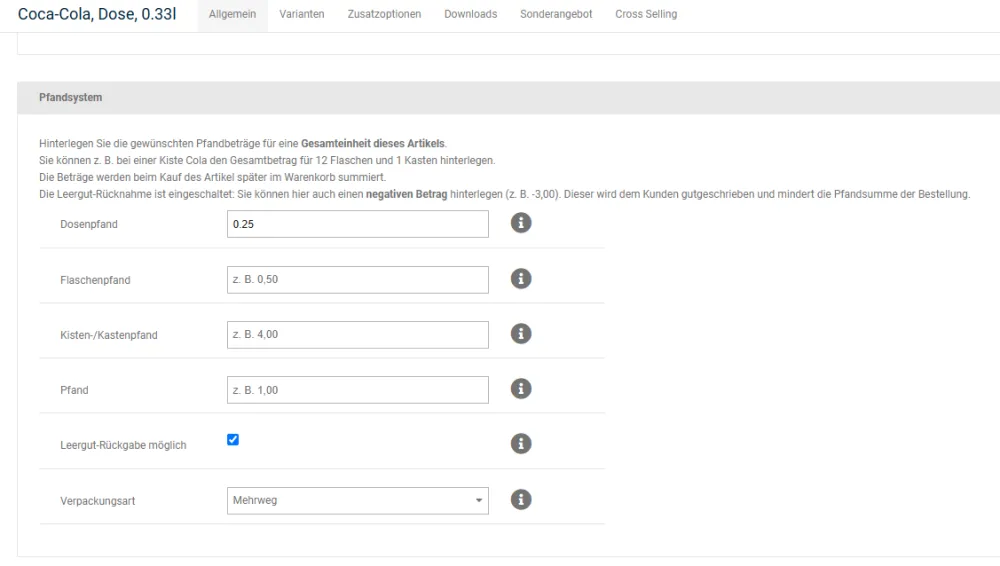Click the Kisten-/Kastenpfand input field
Viewport: 1000px width, 566px height.
point(358,335)
